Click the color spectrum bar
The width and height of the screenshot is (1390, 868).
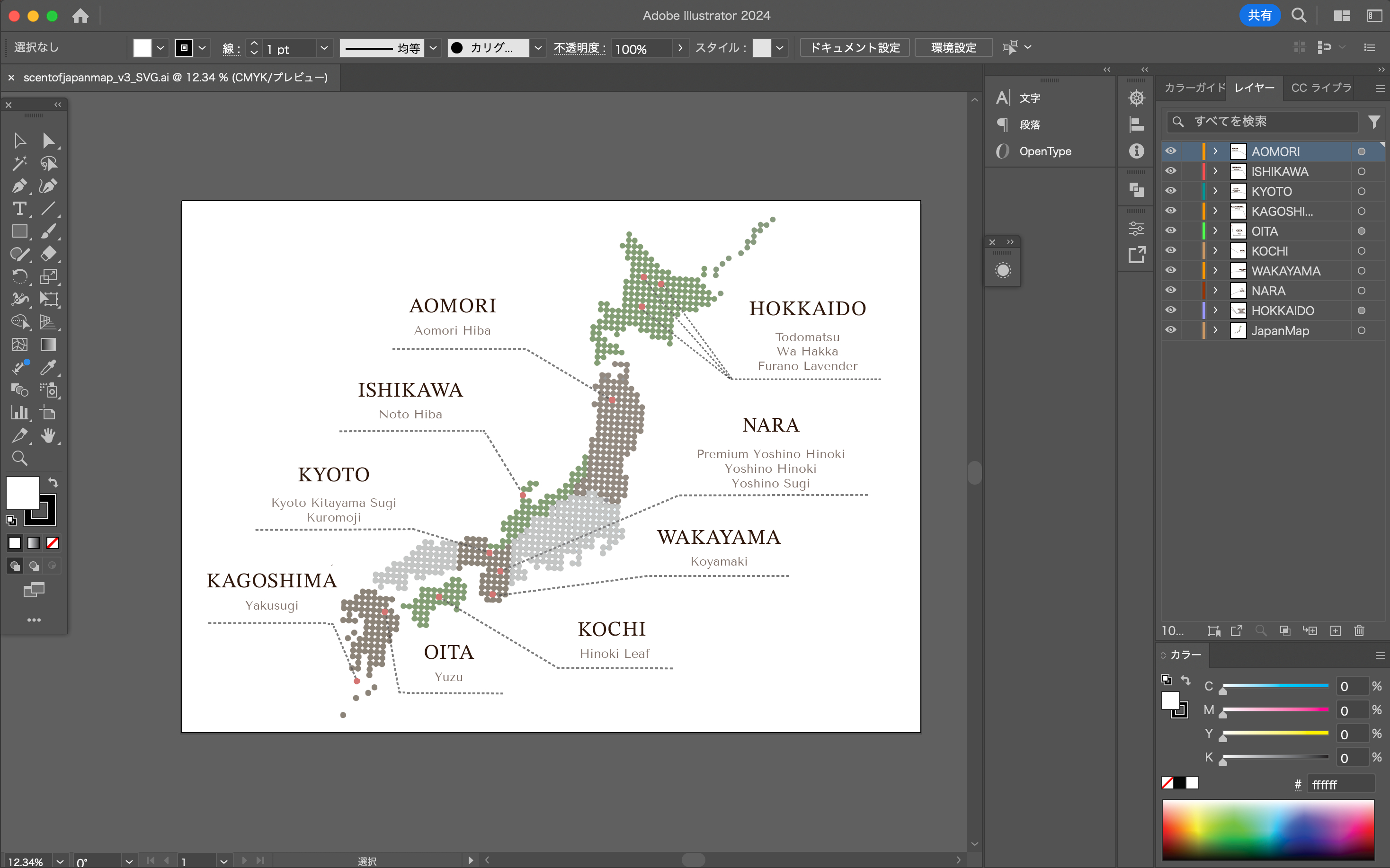pyautogui.click(x=1268, y=830)
